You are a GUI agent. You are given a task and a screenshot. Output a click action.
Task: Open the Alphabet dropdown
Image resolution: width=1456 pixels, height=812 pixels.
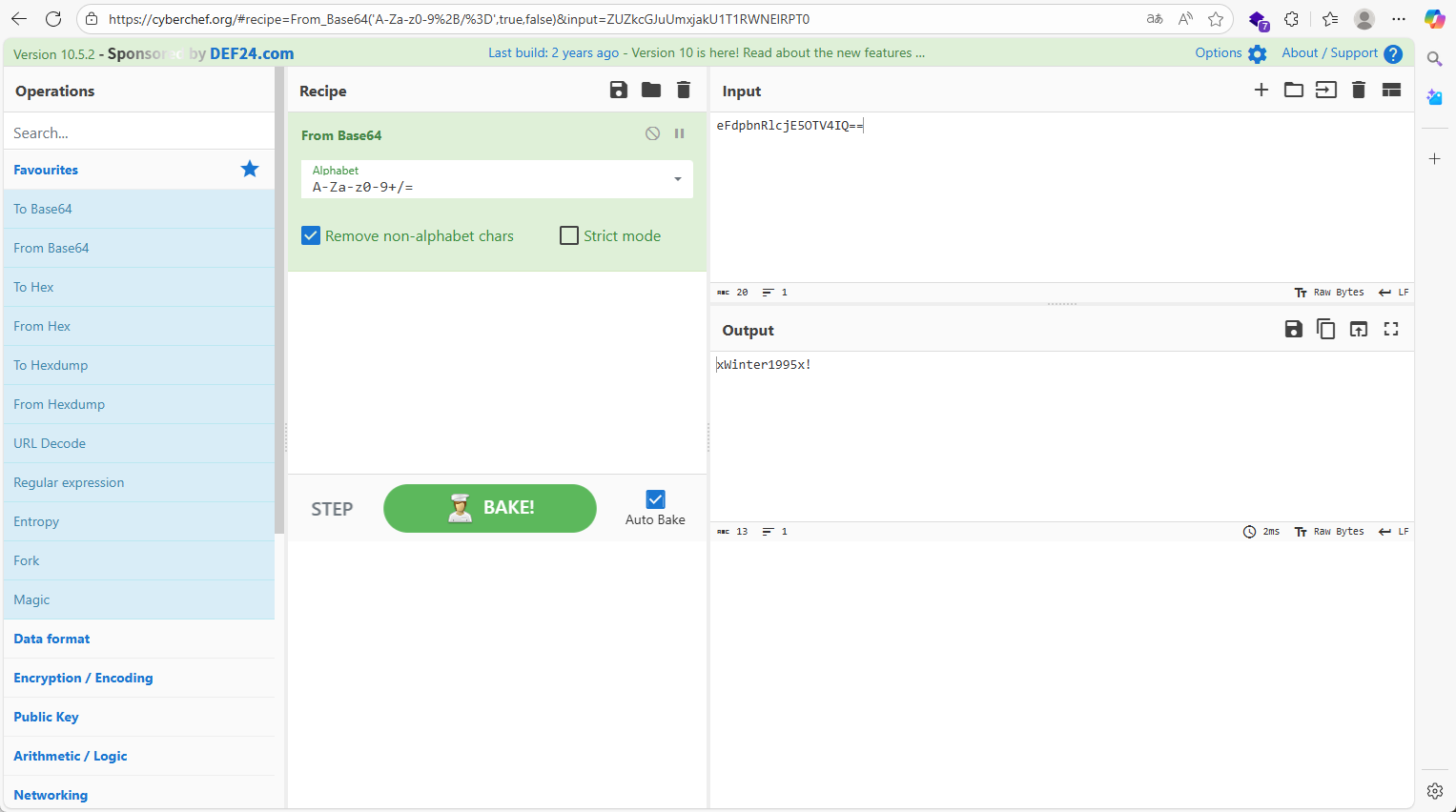(497, 179)
